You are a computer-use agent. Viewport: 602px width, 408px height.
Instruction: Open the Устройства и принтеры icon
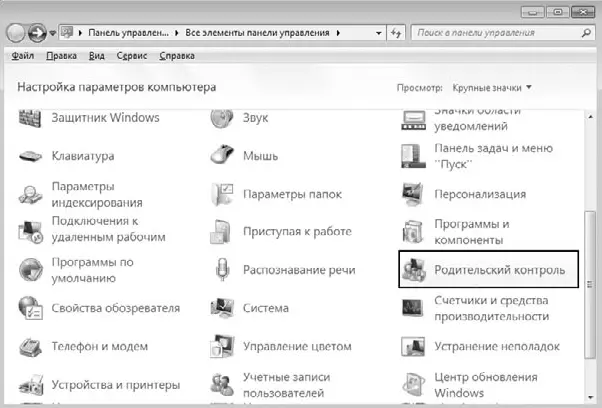pos(31,384)
